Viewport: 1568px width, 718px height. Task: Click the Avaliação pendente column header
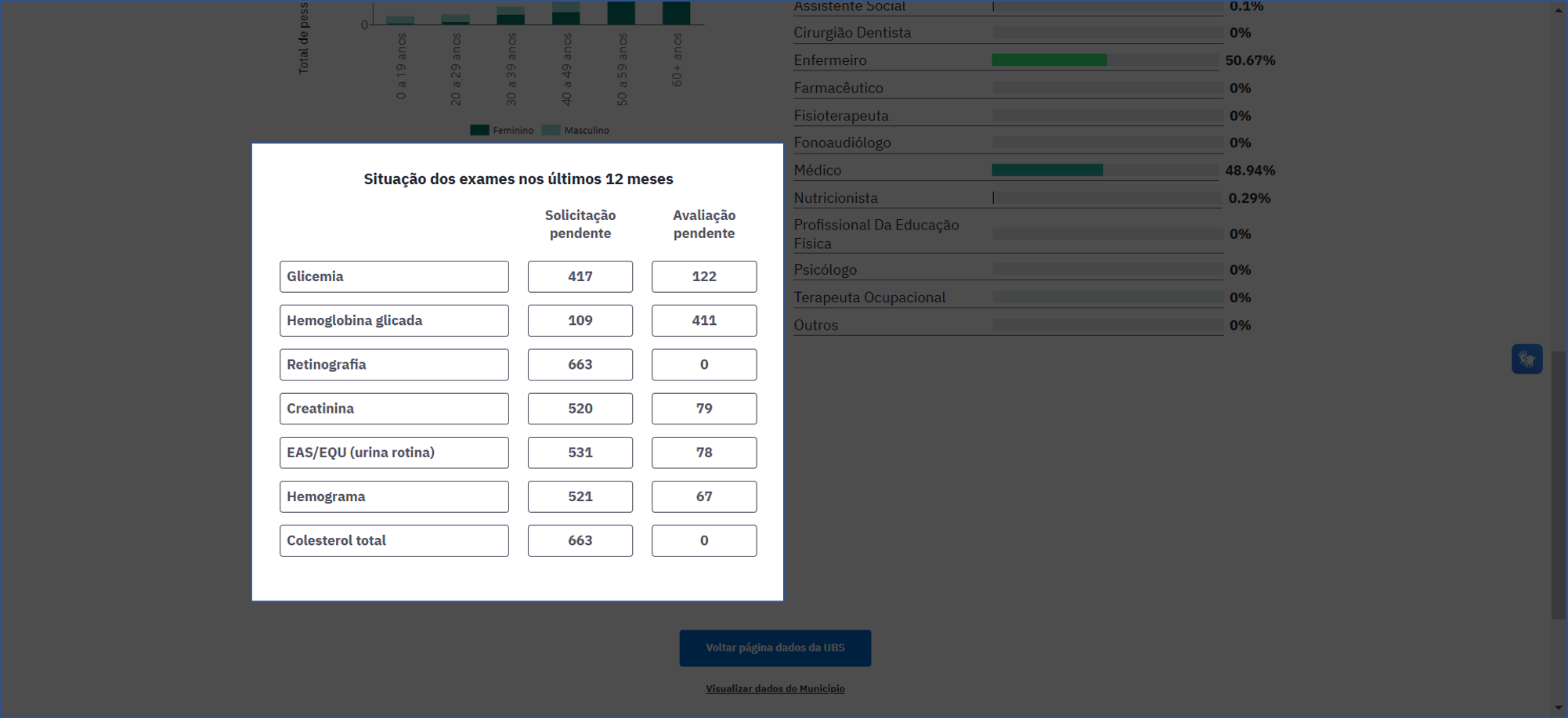click(x=704, y=224)
